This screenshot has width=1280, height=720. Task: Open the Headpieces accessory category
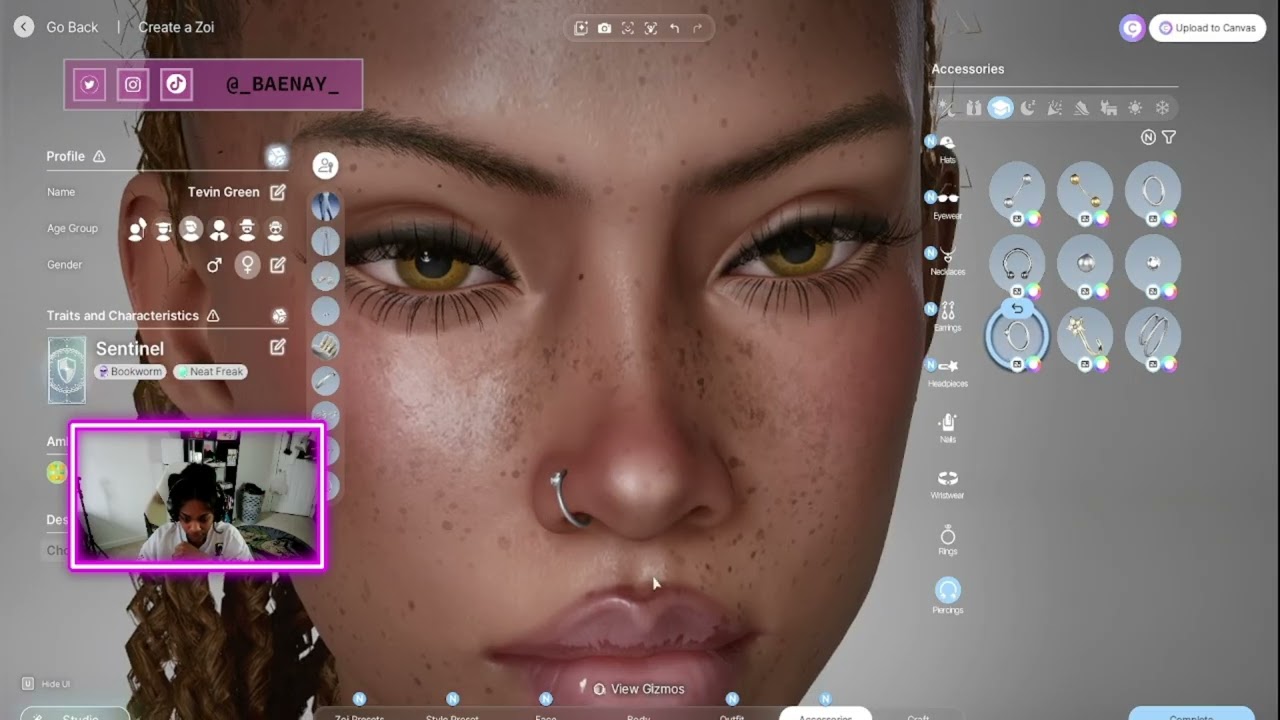947,372
